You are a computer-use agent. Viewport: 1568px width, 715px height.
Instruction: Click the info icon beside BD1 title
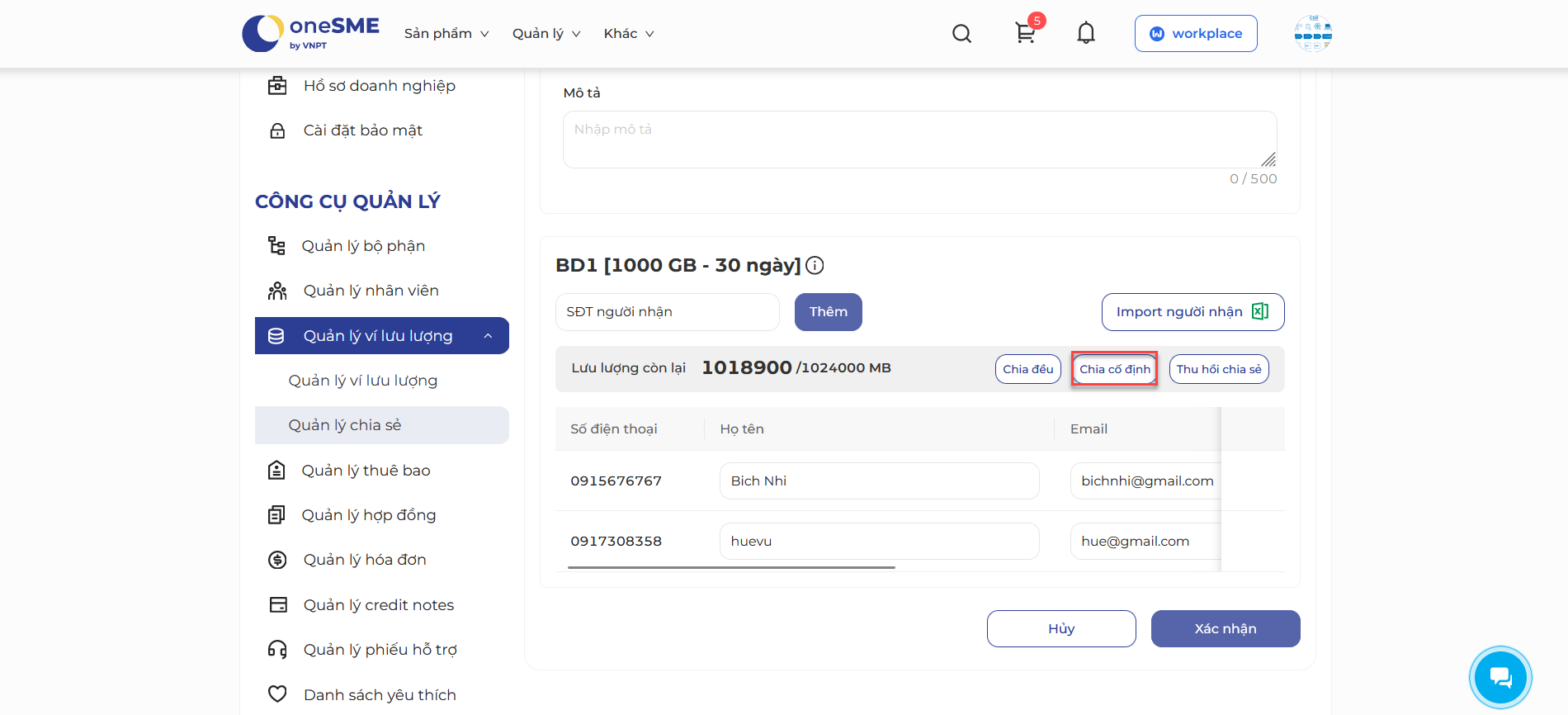click(x=815, y=265)
